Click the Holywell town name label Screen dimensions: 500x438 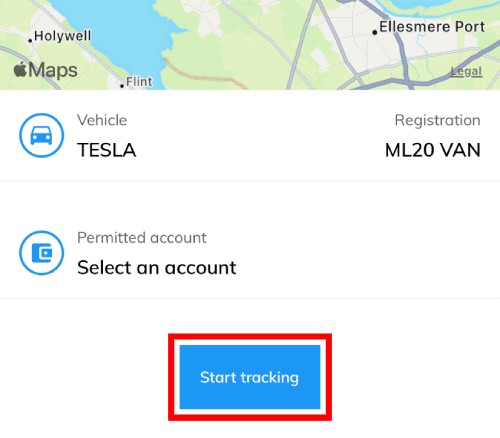click(63, 36)
